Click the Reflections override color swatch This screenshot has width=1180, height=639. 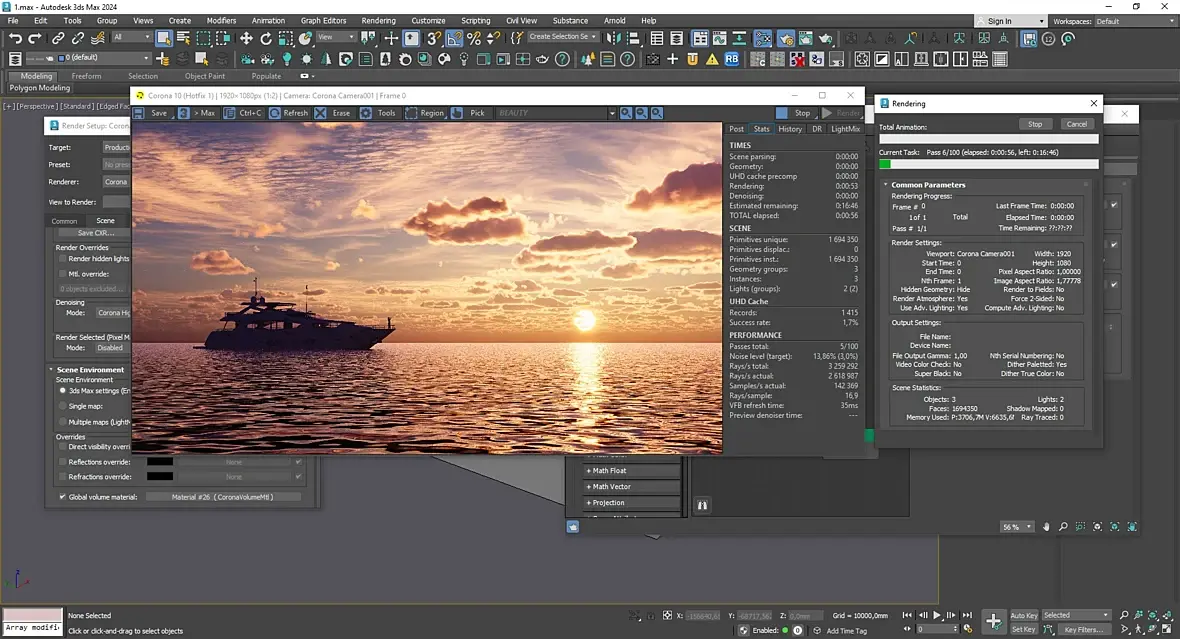click(160, 462)
